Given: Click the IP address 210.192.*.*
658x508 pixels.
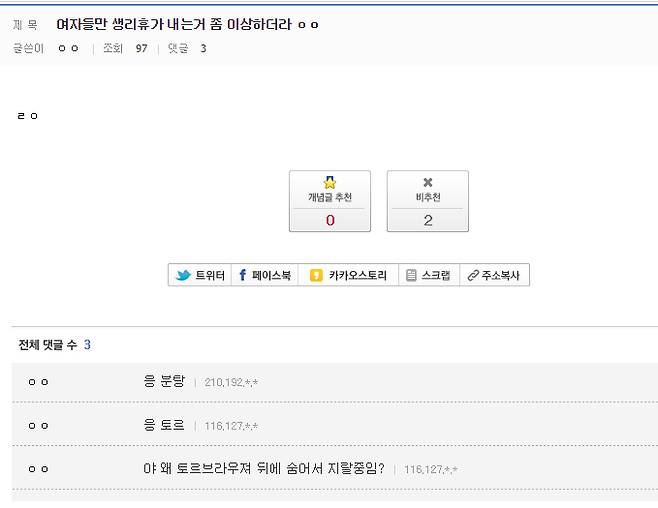Looking at the screenshot, I should click(x=231, y=382).
